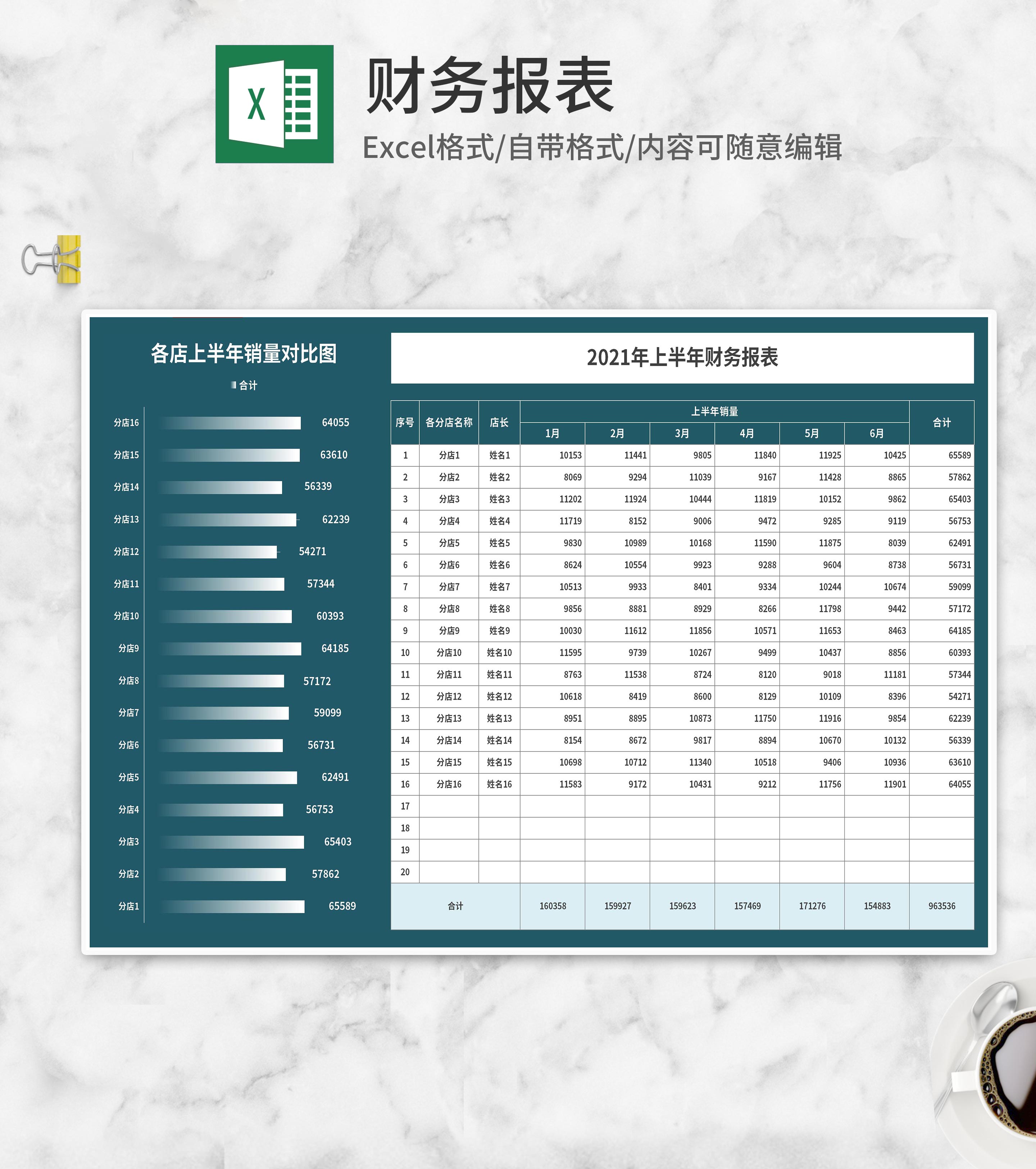Click the green Excel logo icon
1036x1169 pixels.
pos(274,104)
